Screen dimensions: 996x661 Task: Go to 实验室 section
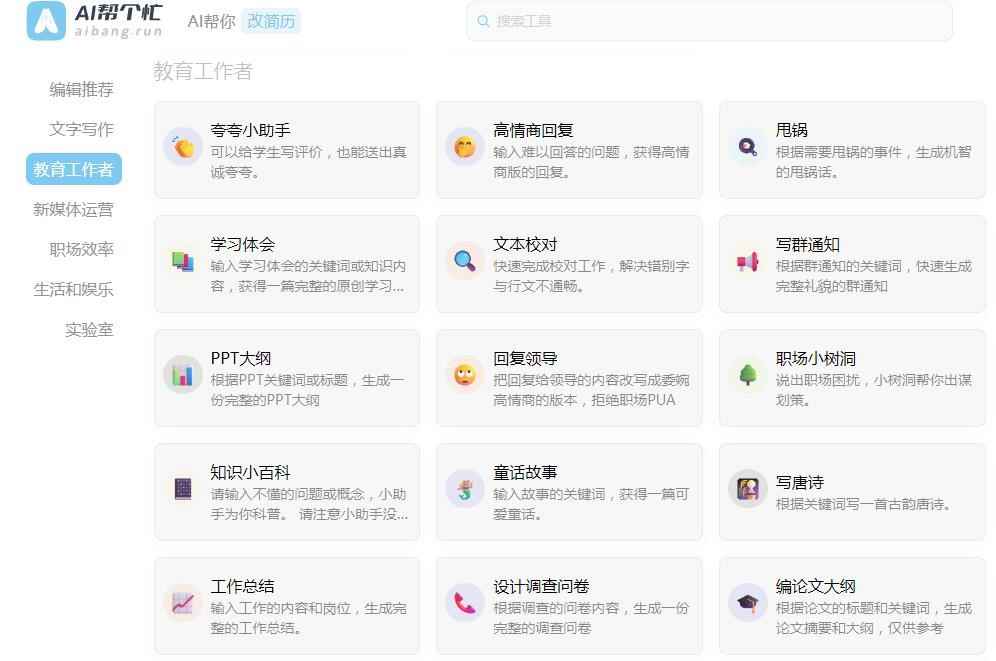[x=89, y=329]
